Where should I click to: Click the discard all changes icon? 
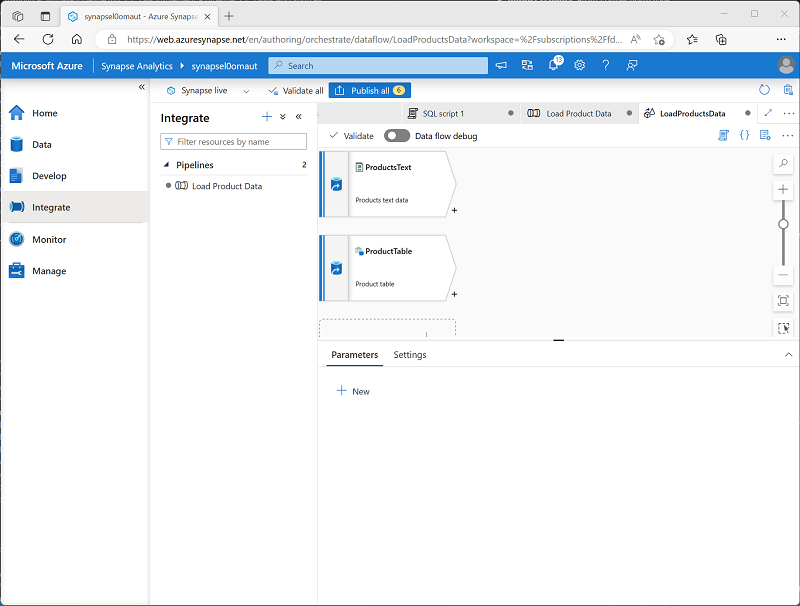[788, 90]
